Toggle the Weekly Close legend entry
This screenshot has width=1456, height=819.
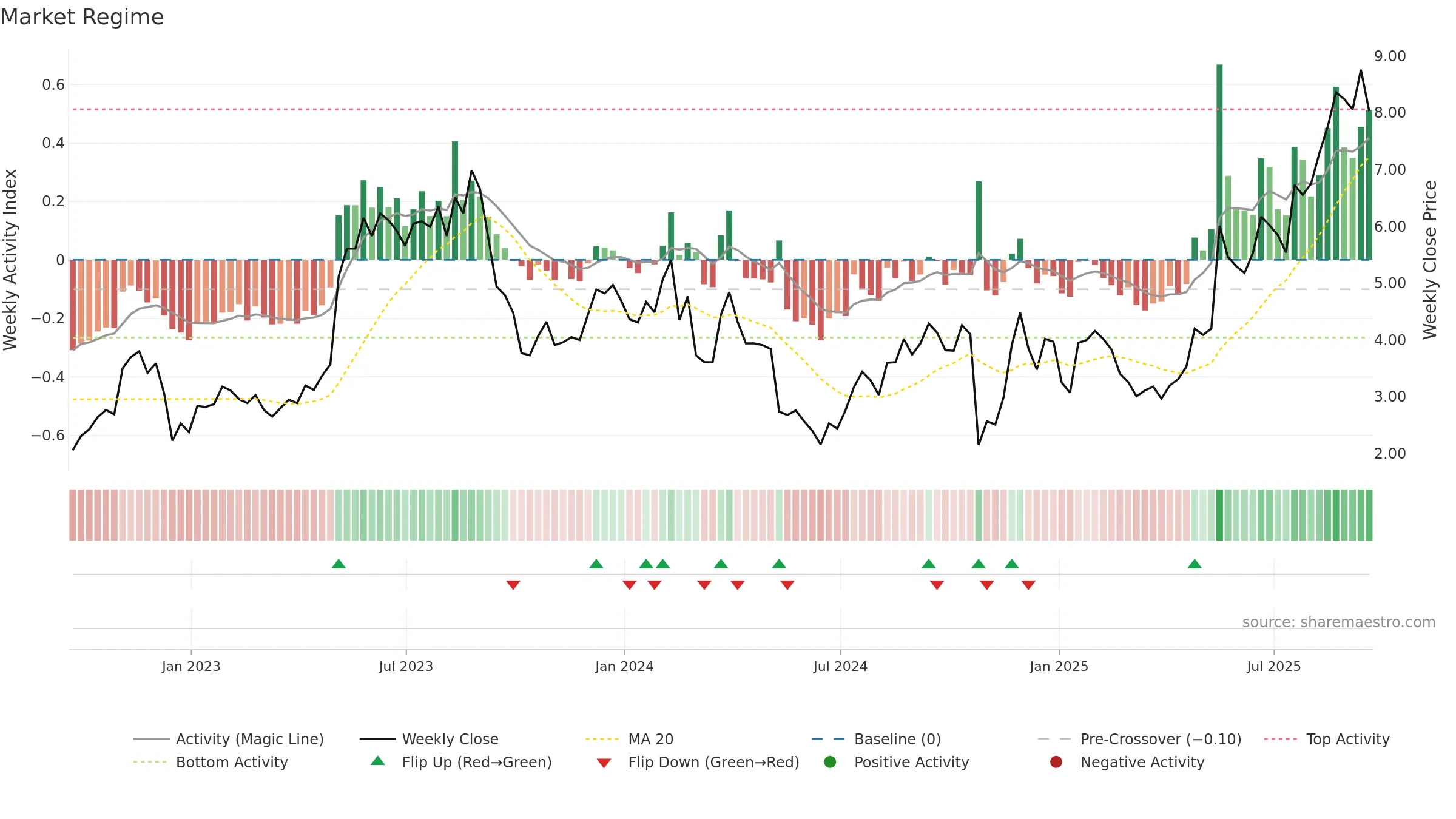click(x=429, y=739)
